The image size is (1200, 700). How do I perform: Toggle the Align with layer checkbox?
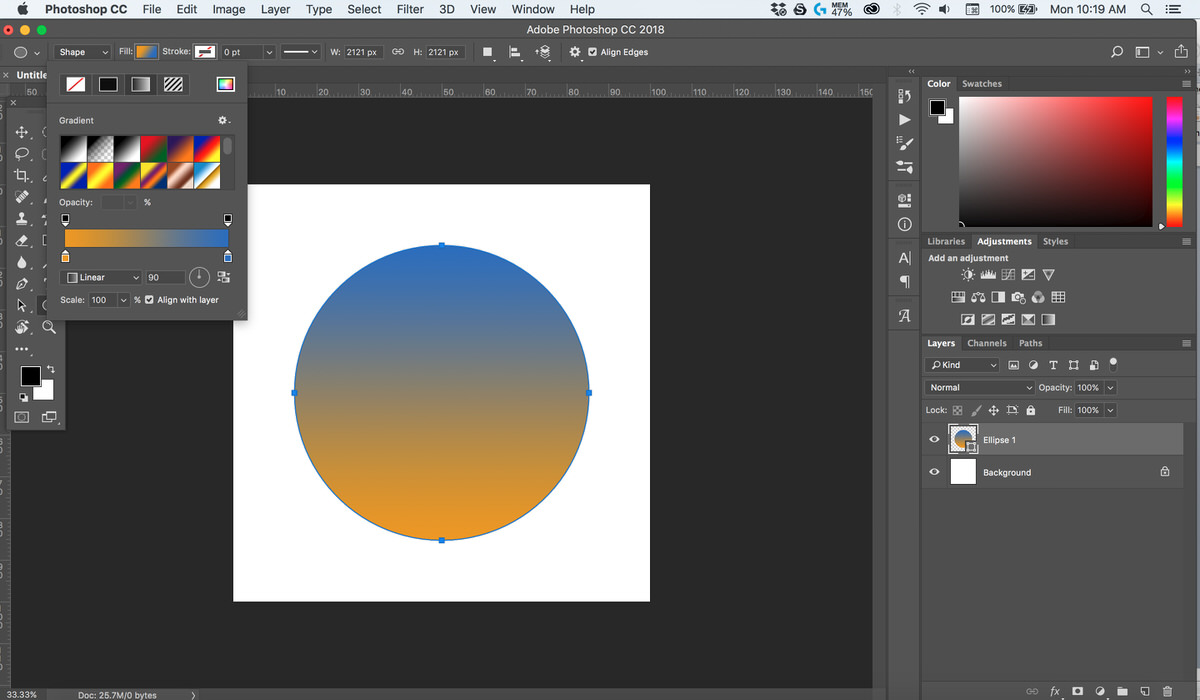point(150,300)
